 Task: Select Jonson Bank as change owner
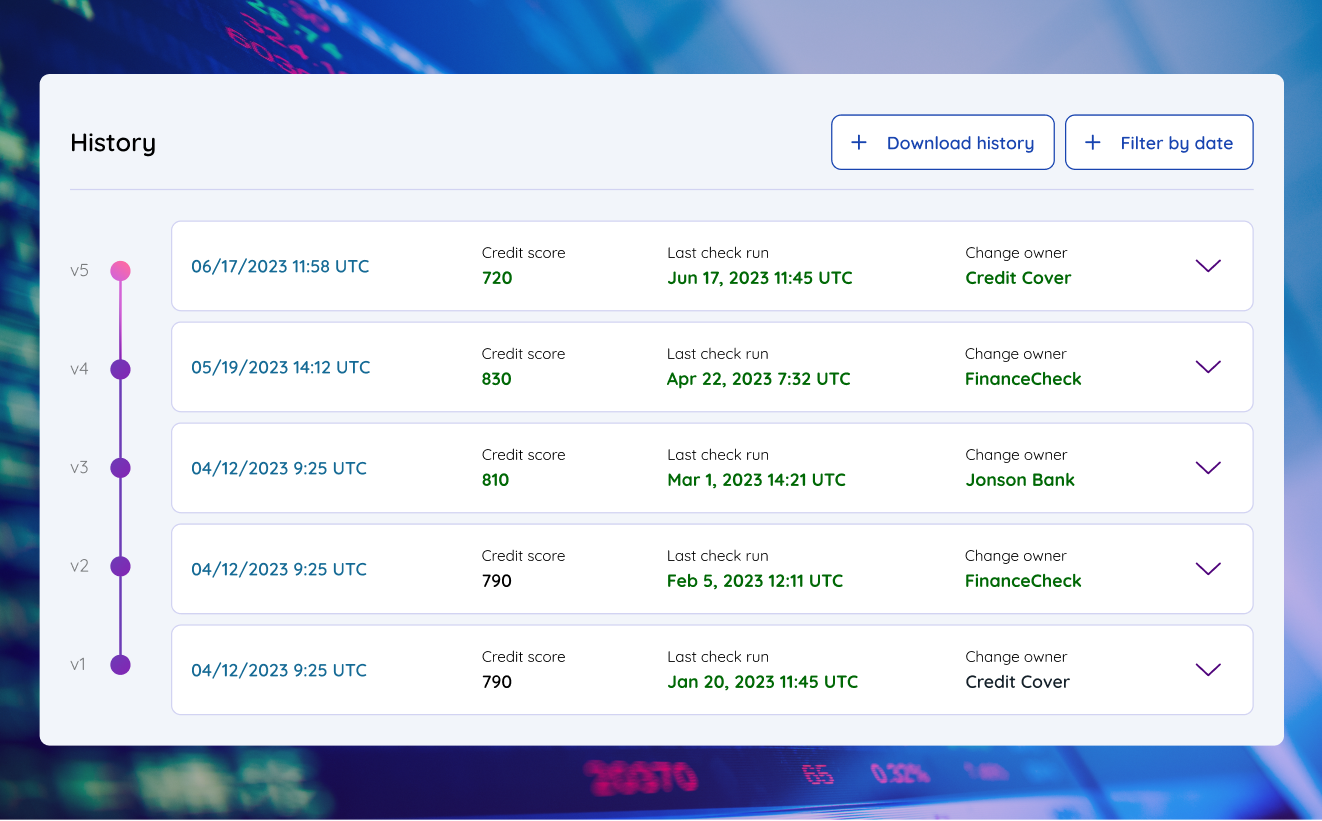click(1020, 480)
